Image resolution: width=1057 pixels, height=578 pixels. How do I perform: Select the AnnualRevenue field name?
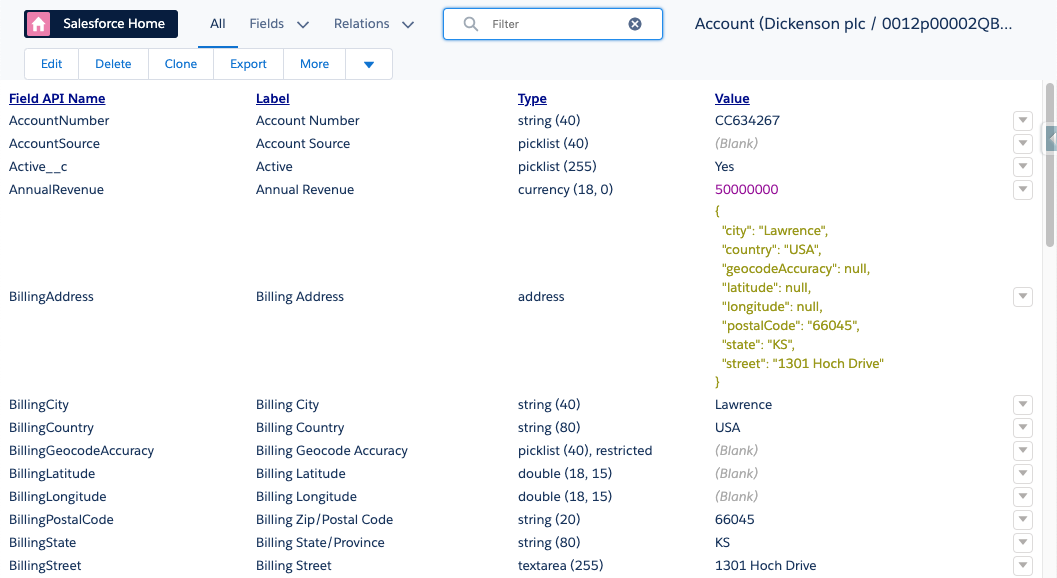tap(56, 190)
